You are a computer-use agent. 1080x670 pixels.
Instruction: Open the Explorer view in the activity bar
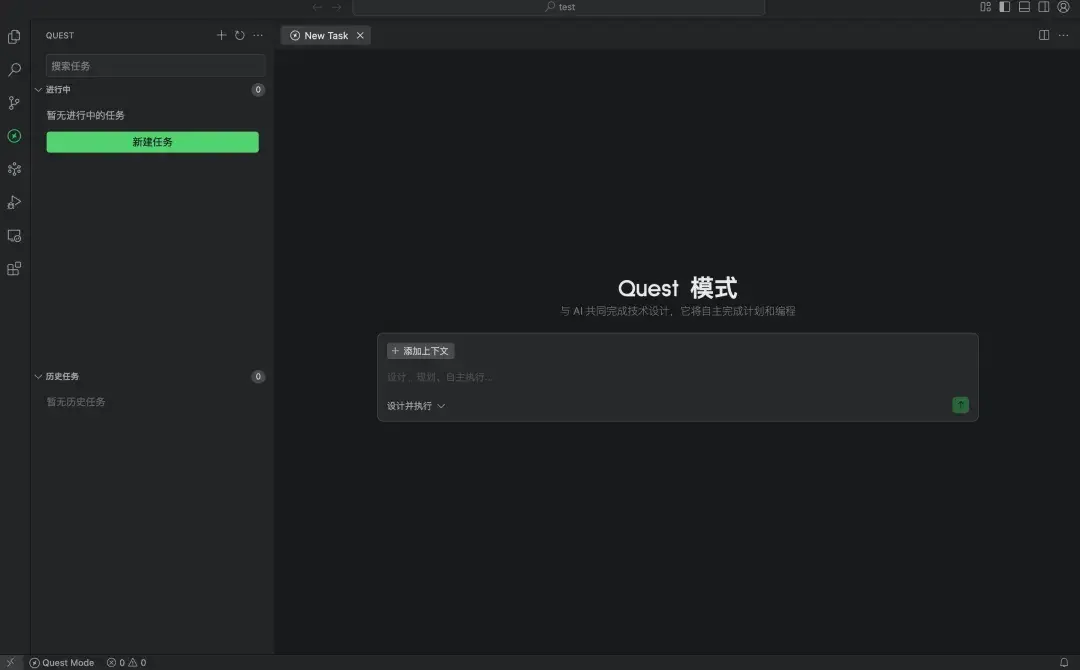click(x=13, y=36)
